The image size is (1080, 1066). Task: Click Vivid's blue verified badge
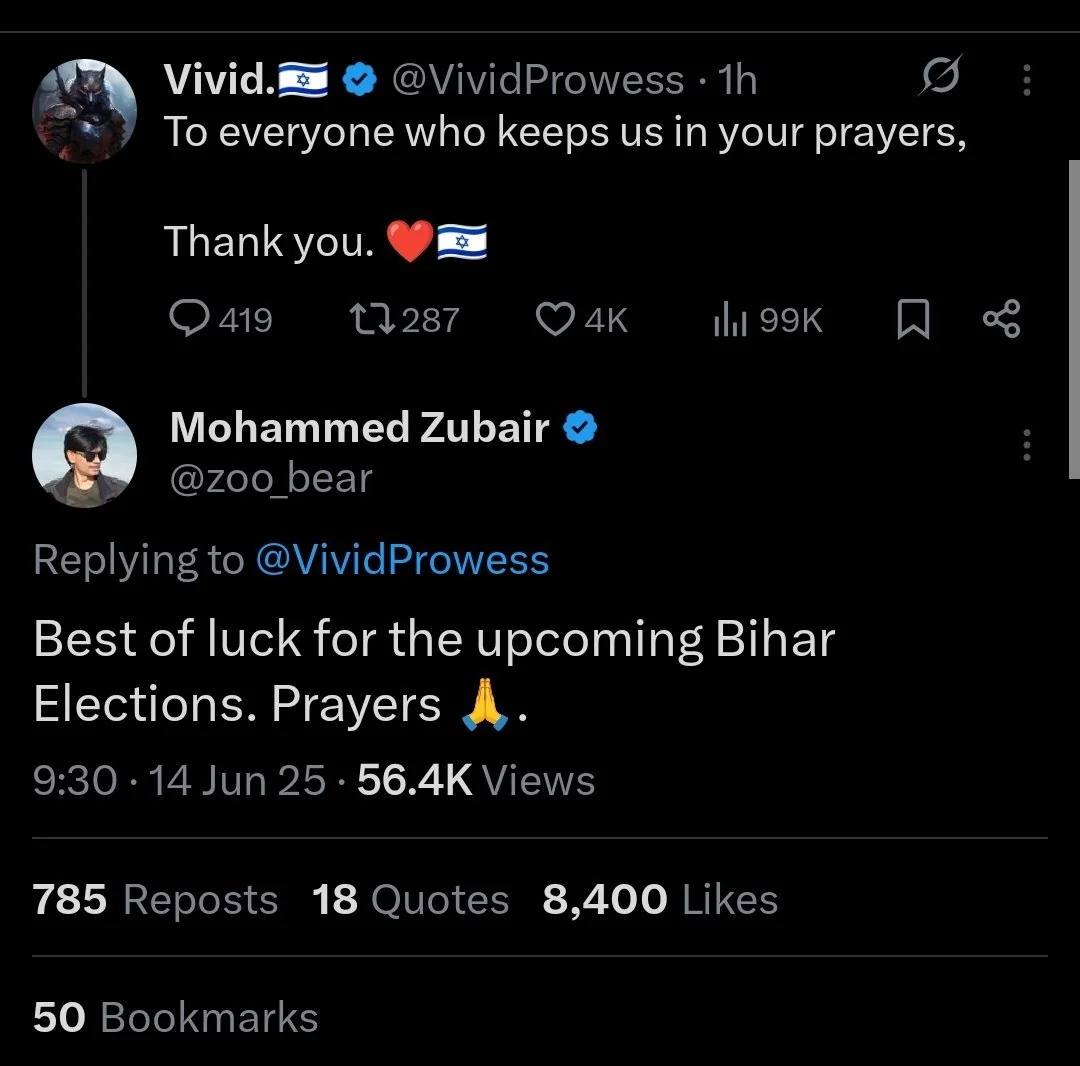pyautogui.click(x=359, y=80)
